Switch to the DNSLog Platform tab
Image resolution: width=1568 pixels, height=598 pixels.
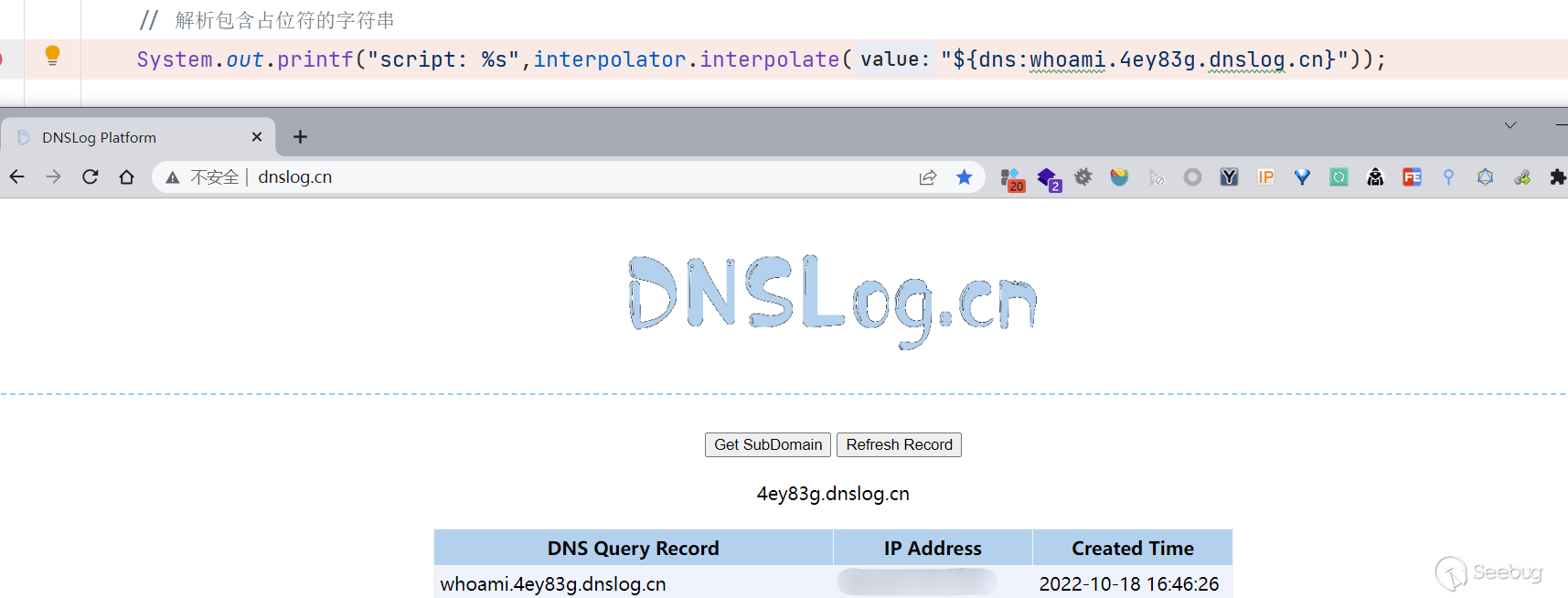pyautogui.click(x=137, y=136)
